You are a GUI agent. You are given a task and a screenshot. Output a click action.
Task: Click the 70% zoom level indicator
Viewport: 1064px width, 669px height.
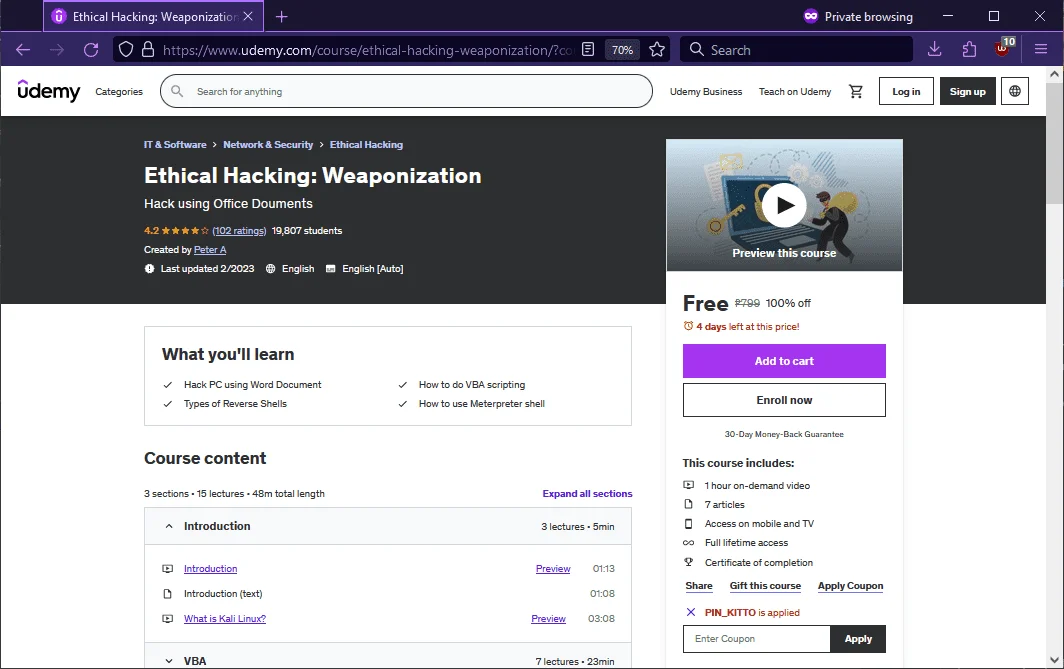coord(622,50)
